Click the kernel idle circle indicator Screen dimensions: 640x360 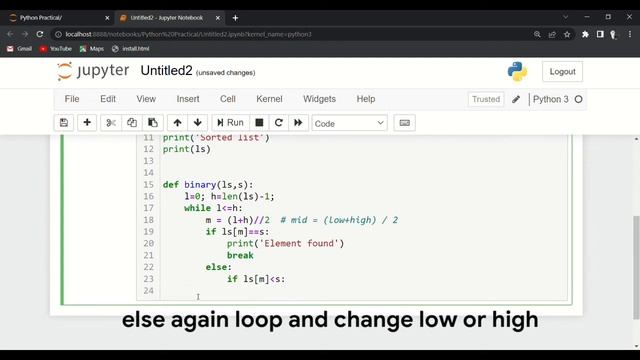578,99
